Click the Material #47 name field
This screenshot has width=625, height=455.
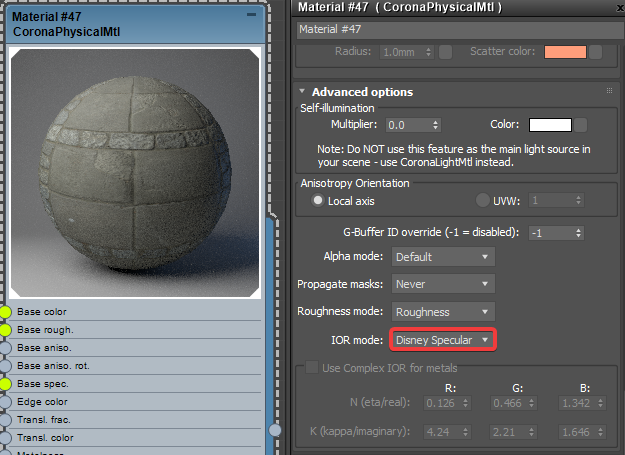460,30
